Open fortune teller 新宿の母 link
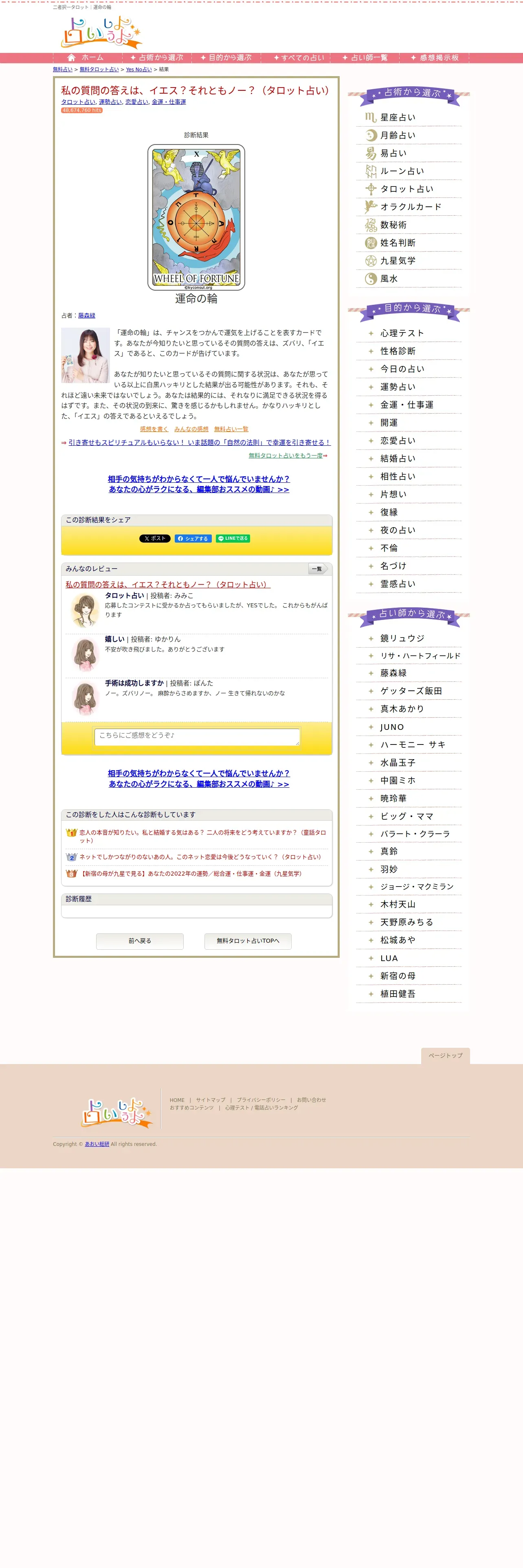This screenshot has width=523, height=1568. (409, 976)
